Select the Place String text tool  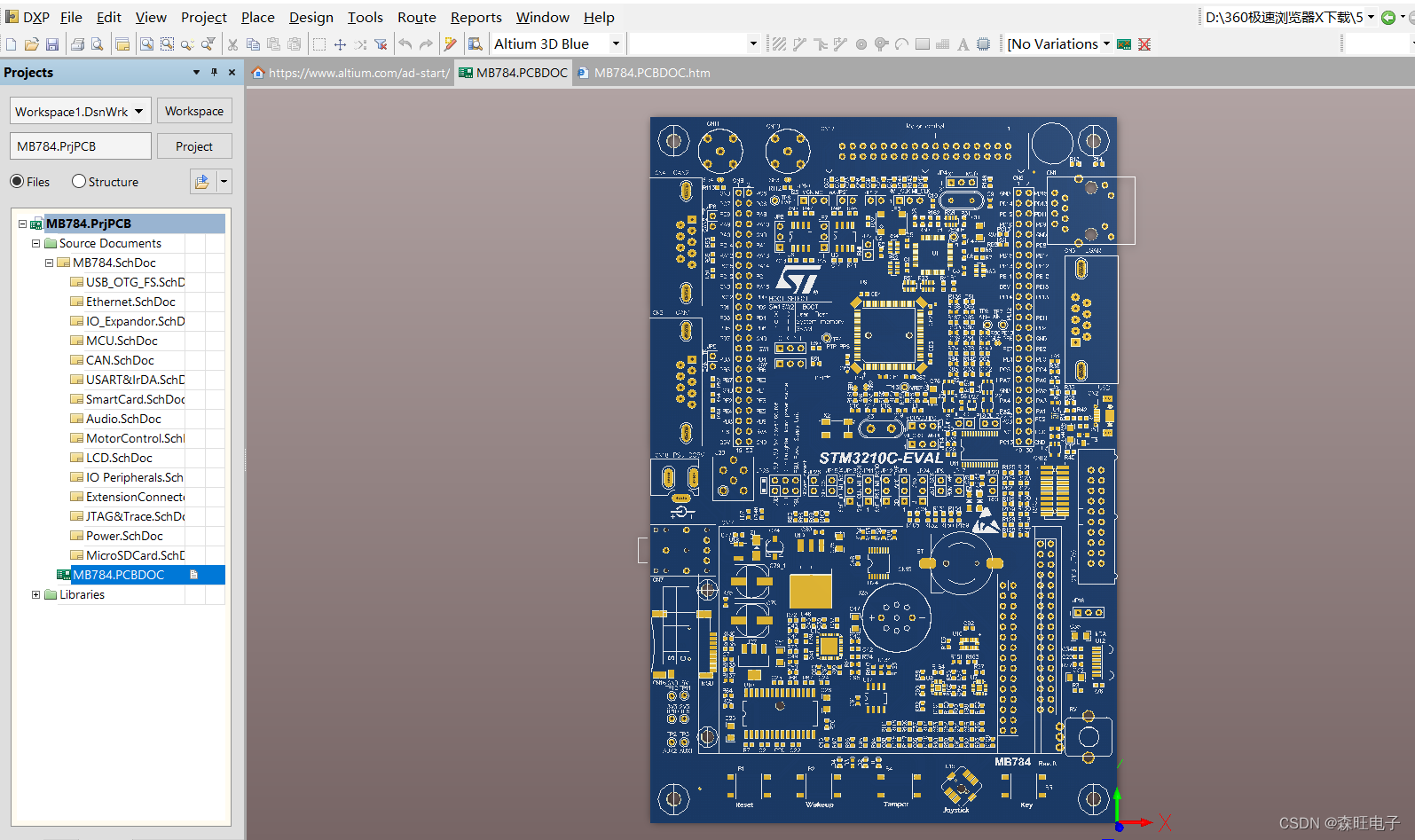pyautogui.click(x=963, y=44)
